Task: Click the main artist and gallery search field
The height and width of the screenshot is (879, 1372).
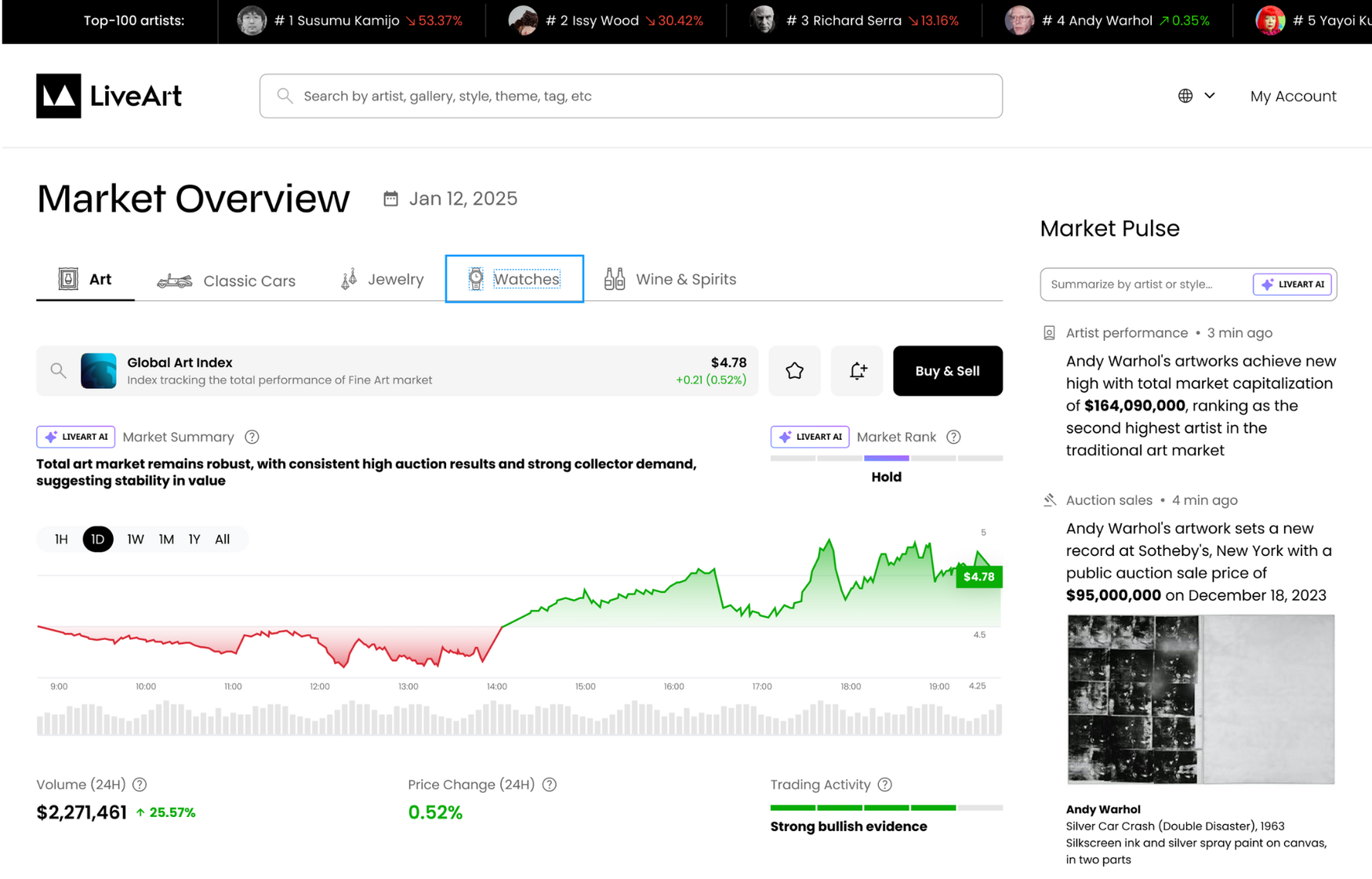Action: pos(631,96)
